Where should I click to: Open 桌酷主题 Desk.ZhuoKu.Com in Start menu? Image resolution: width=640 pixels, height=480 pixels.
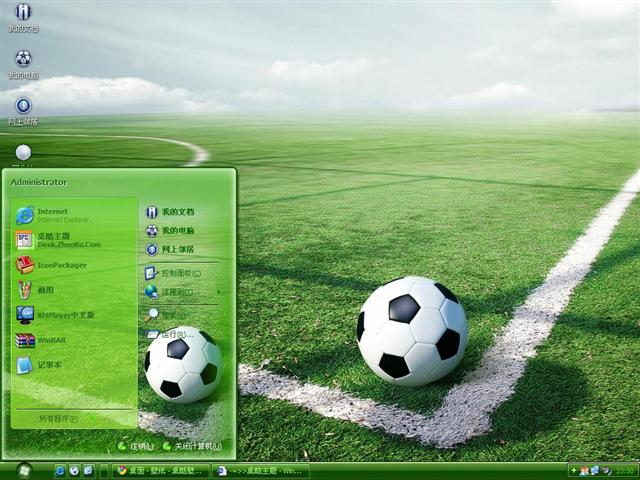73,240
